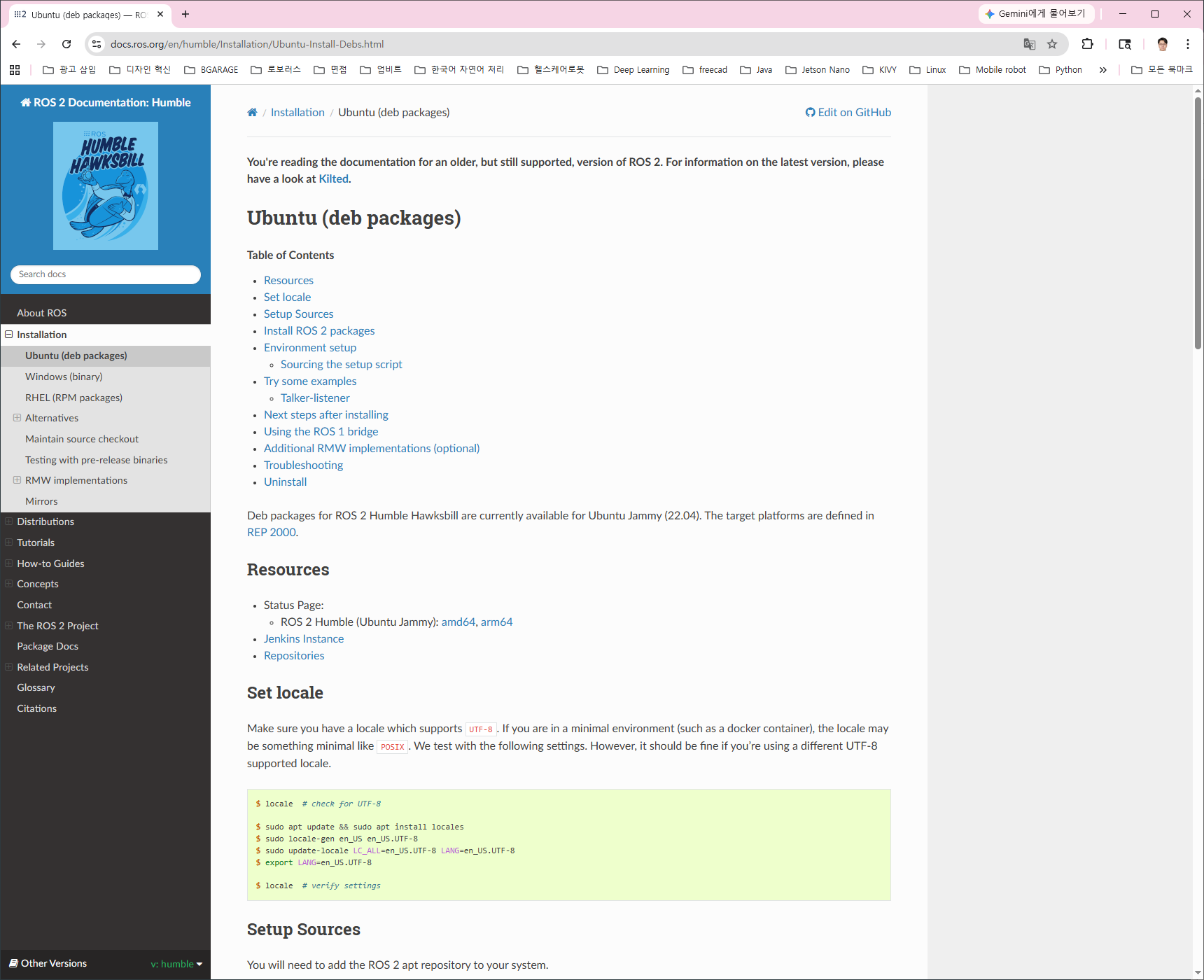Click the vertical page scrollbar thumb
The image size is (1204, 980).
tap(1198, 223)
